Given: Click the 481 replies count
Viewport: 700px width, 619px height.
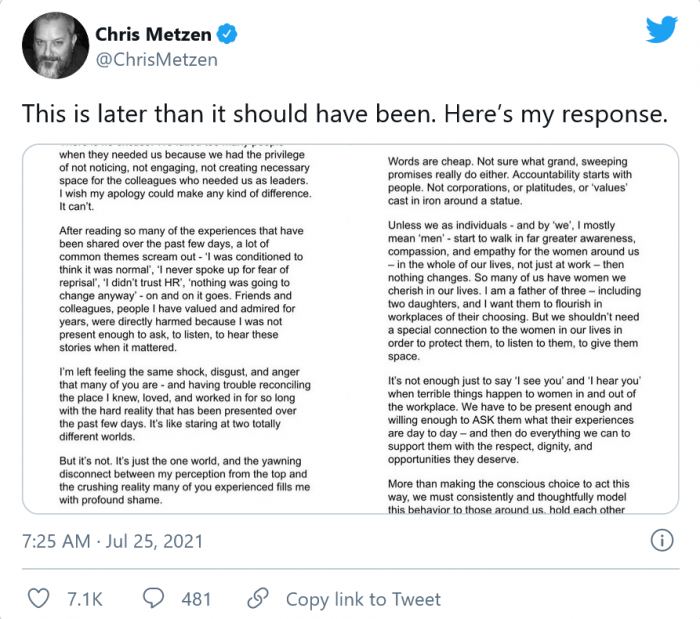Looking at the screenshot, I should tap(196, 599).
